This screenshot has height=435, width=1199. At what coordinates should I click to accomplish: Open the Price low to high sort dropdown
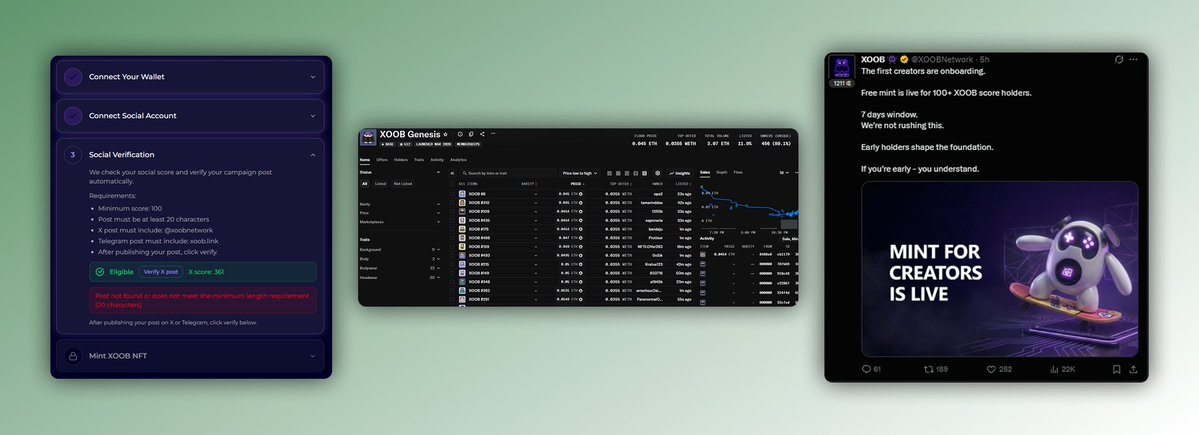tap(580, 174)
